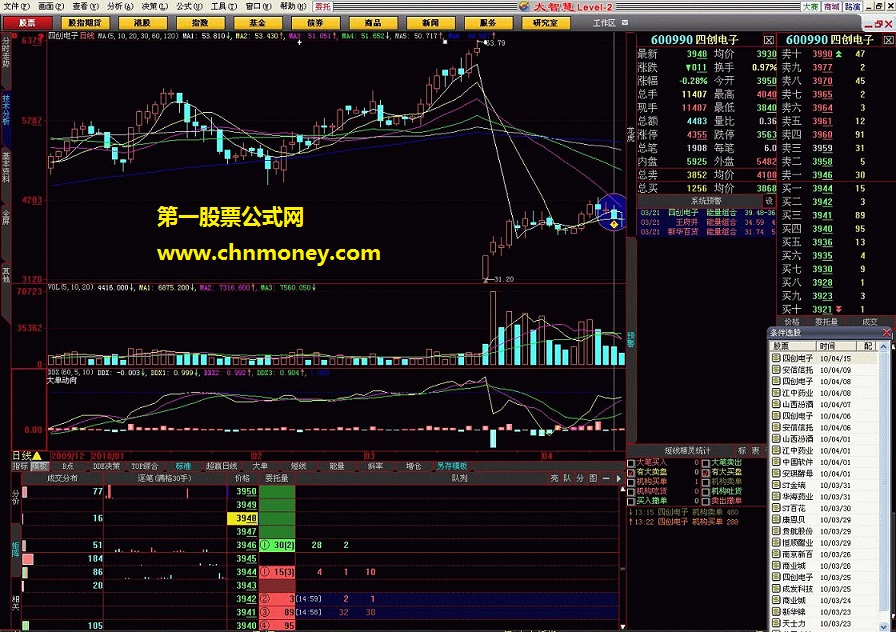Click the 条件选股 list scrollbar
Screen dimensions: 896x632
tap(883, 486)
